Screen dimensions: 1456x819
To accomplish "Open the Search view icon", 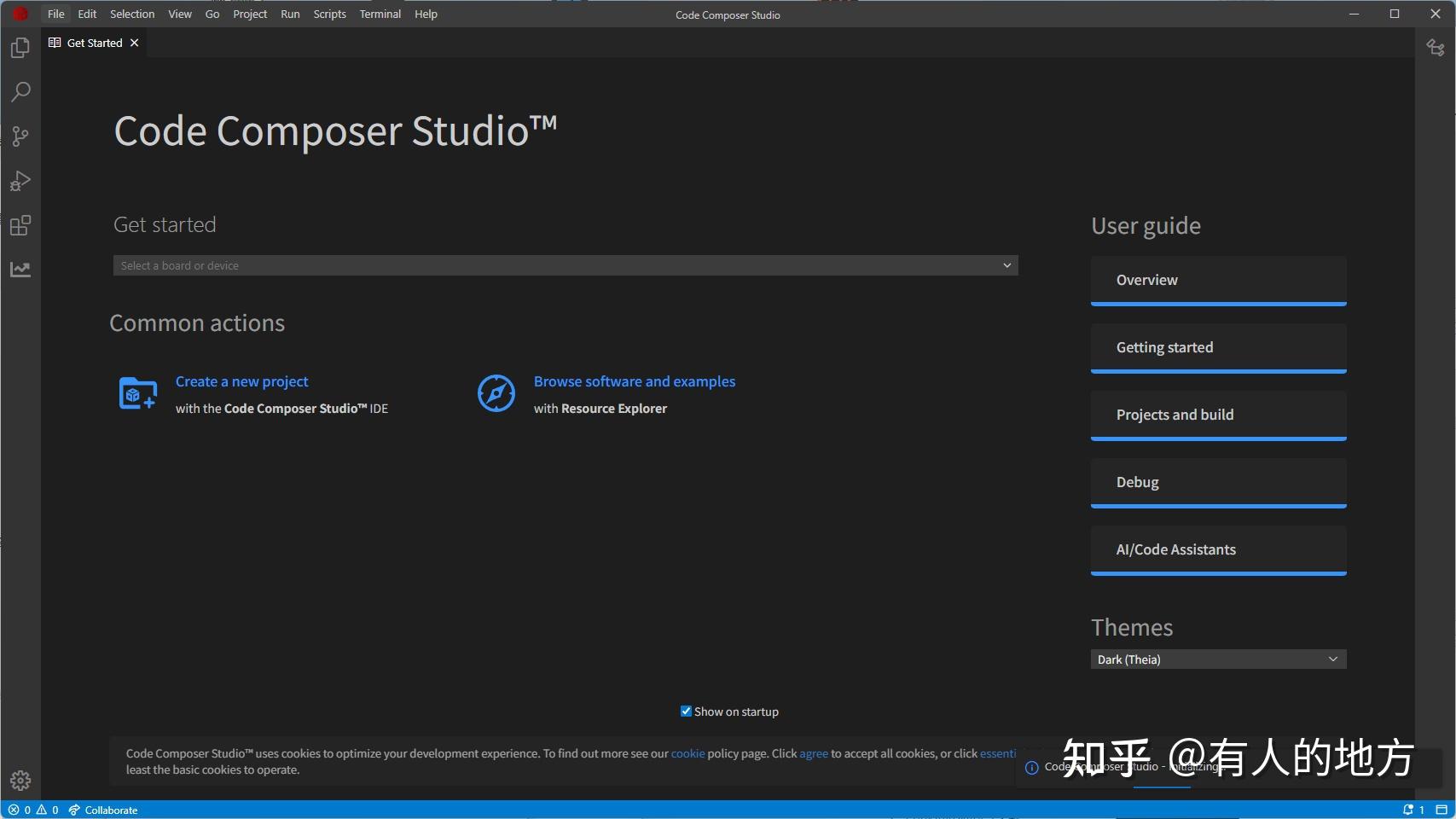I will (x=20, y=92).
